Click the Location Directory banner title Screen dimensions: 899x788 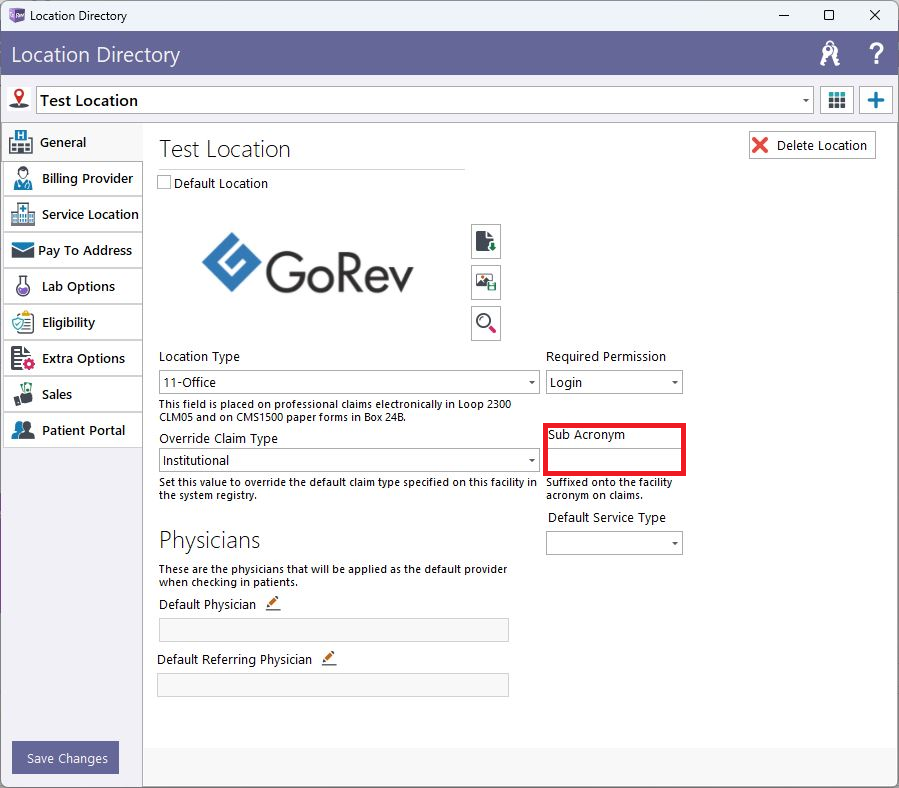pyautogui.click(x=96, y=54)
